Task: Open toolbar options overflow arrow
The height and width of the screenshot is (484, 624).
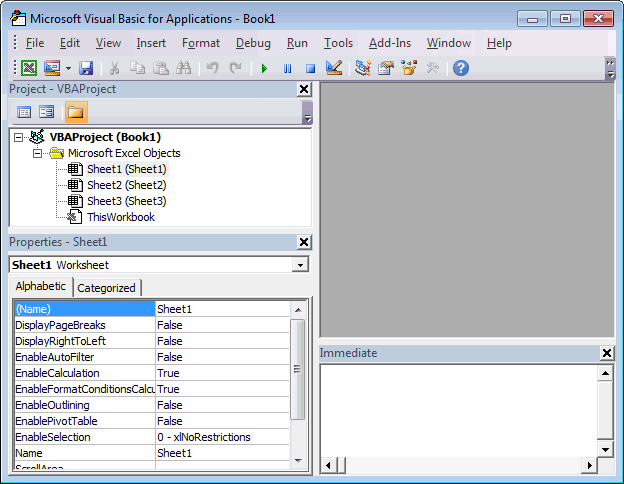Action: click(x=610, y=69)
